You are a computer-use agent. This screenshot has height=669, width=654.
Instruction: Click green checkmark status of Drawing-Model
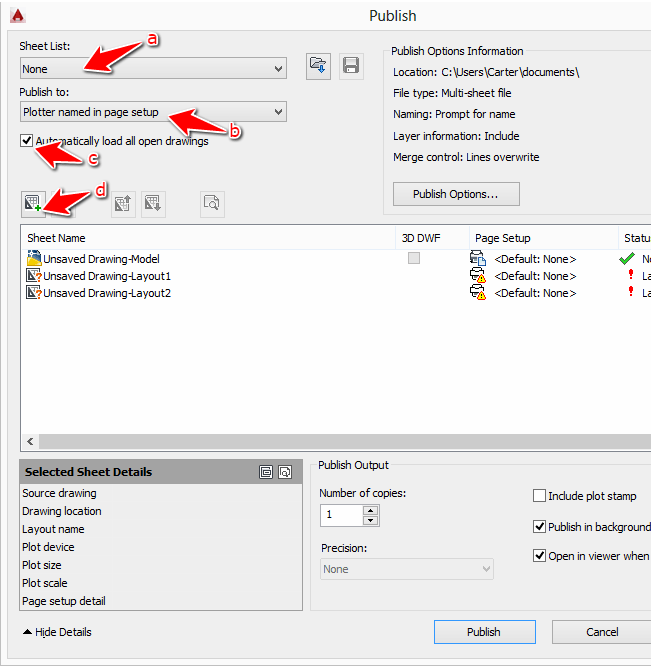(x=627, y=258)
